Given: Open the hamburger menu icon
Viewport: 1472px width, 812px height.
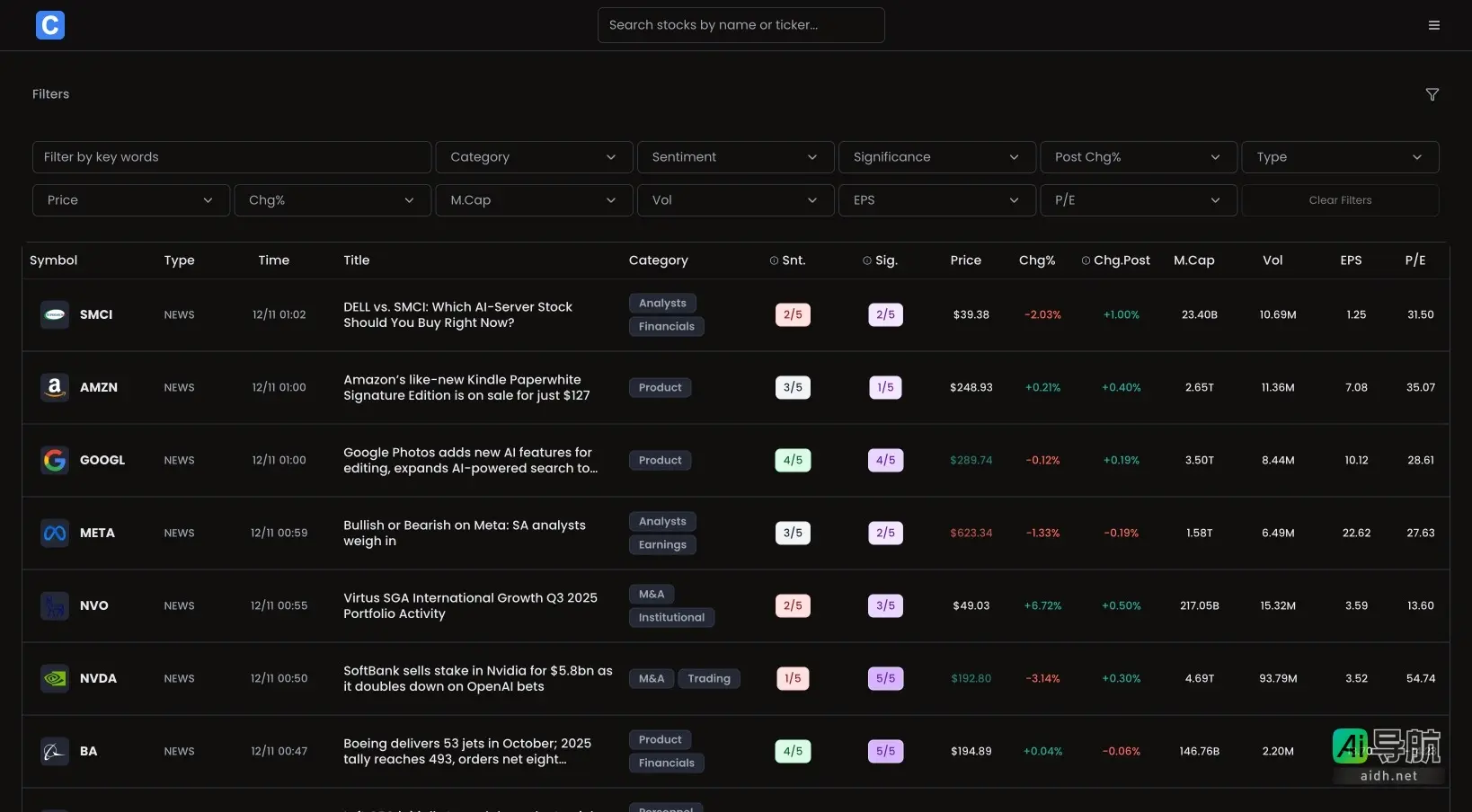Looking at the screenshot, I should click(x=1434, y=25).
